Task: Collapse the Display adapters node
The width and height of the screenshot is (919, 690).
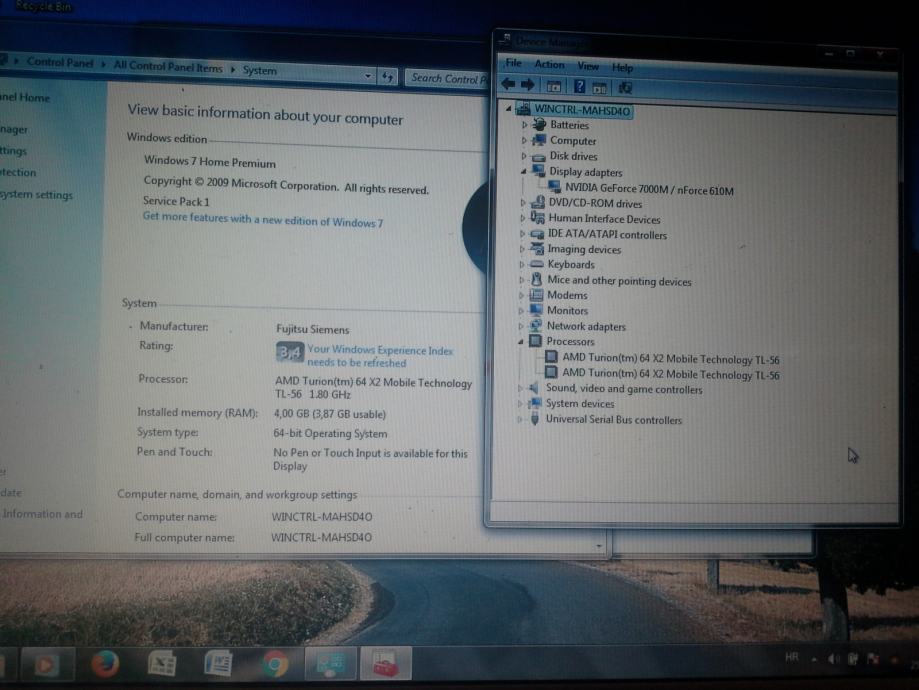Action: click(523, 172)
